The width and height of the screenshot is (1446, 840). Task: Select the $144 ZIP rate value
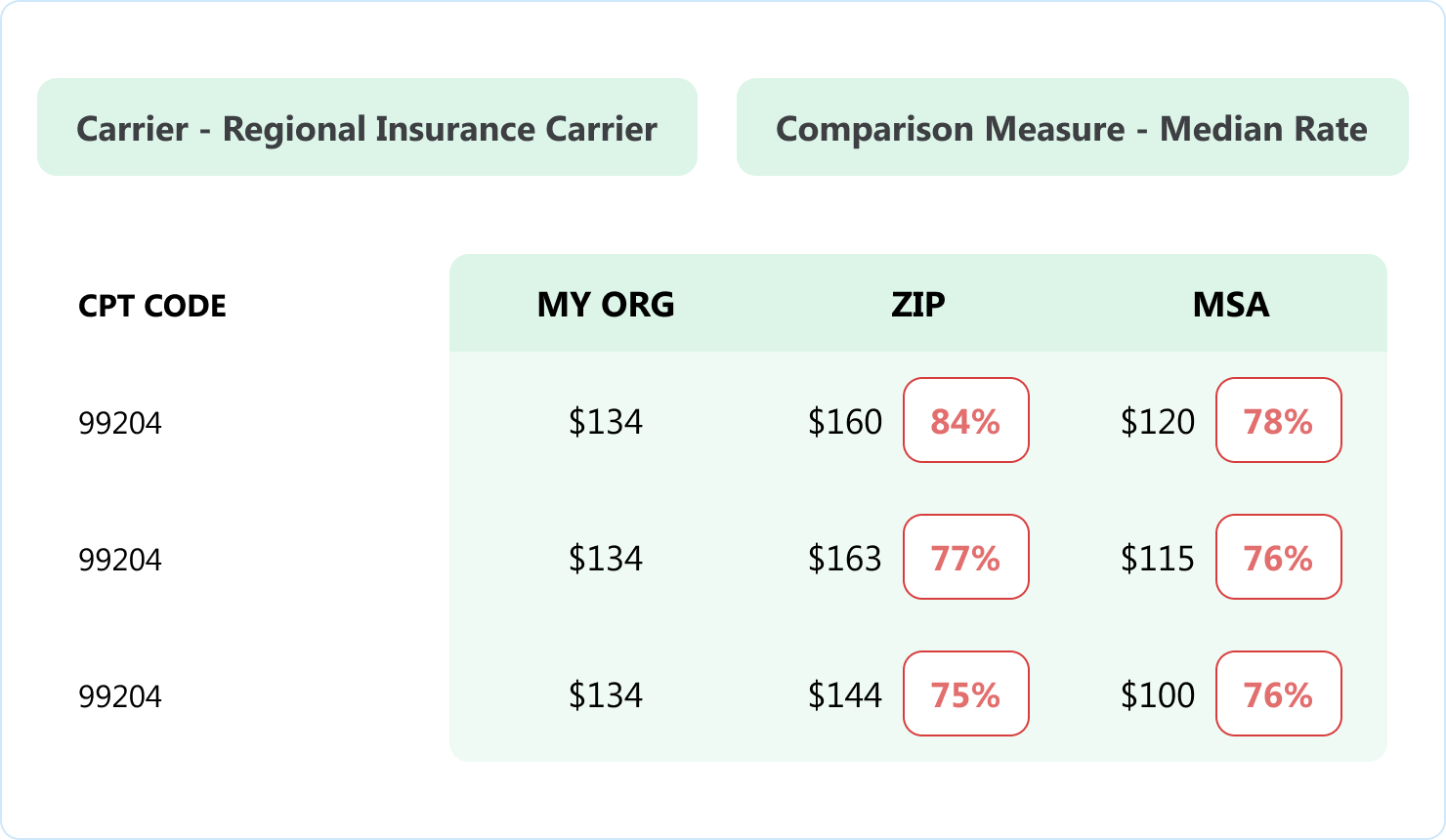[845, 695]
